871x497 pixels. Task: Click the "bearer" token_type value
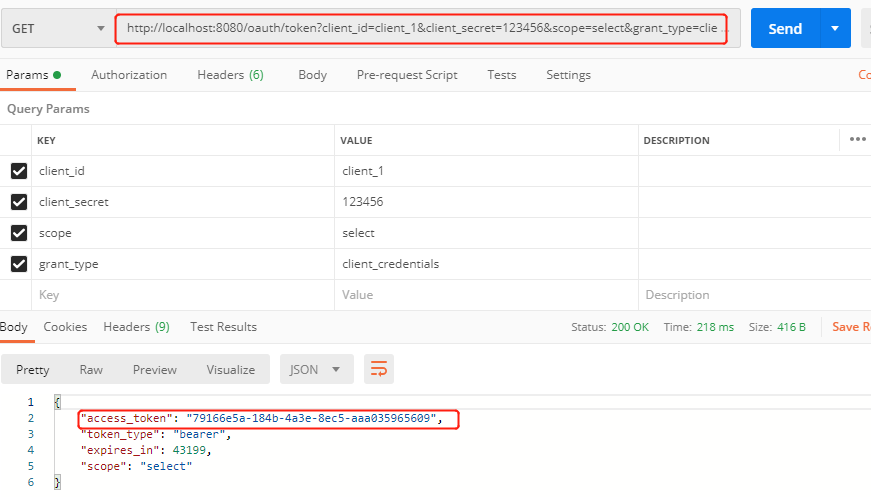coord(199,434)
